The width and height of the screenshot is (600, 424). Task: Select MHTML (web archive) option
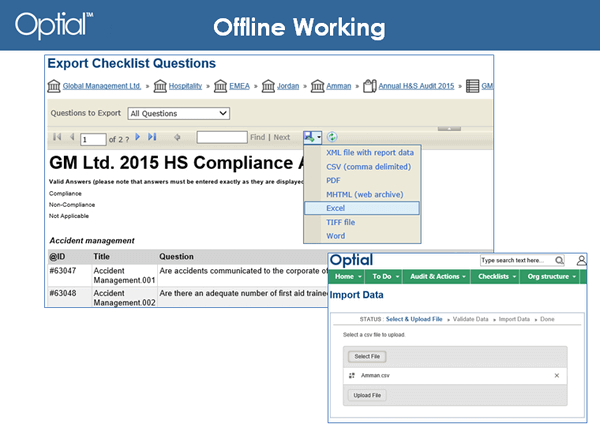[365, 194]
